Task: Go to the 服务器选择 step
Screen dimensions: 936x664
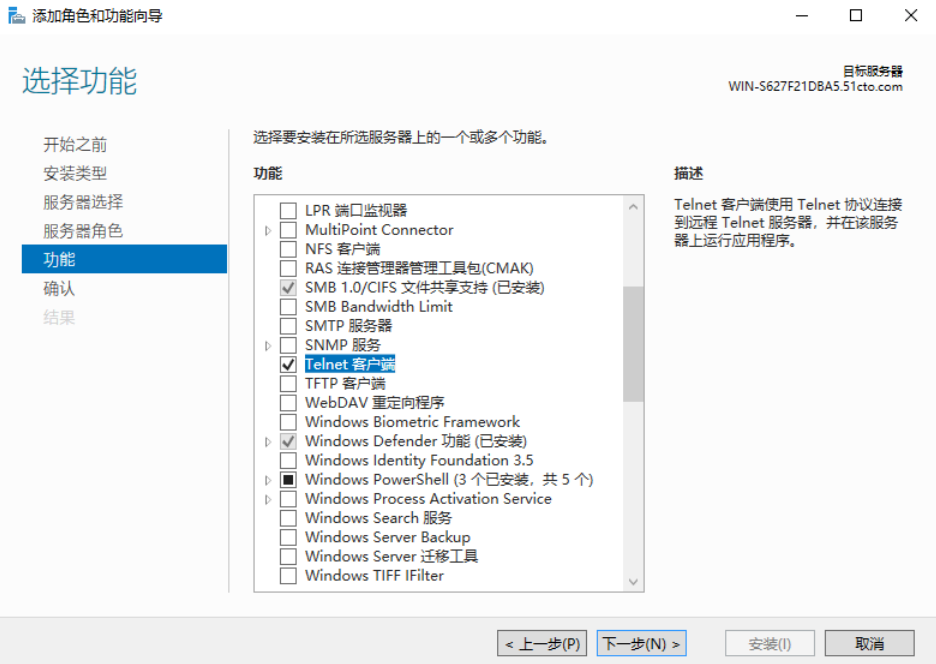Action: click(x=83, y=202)
